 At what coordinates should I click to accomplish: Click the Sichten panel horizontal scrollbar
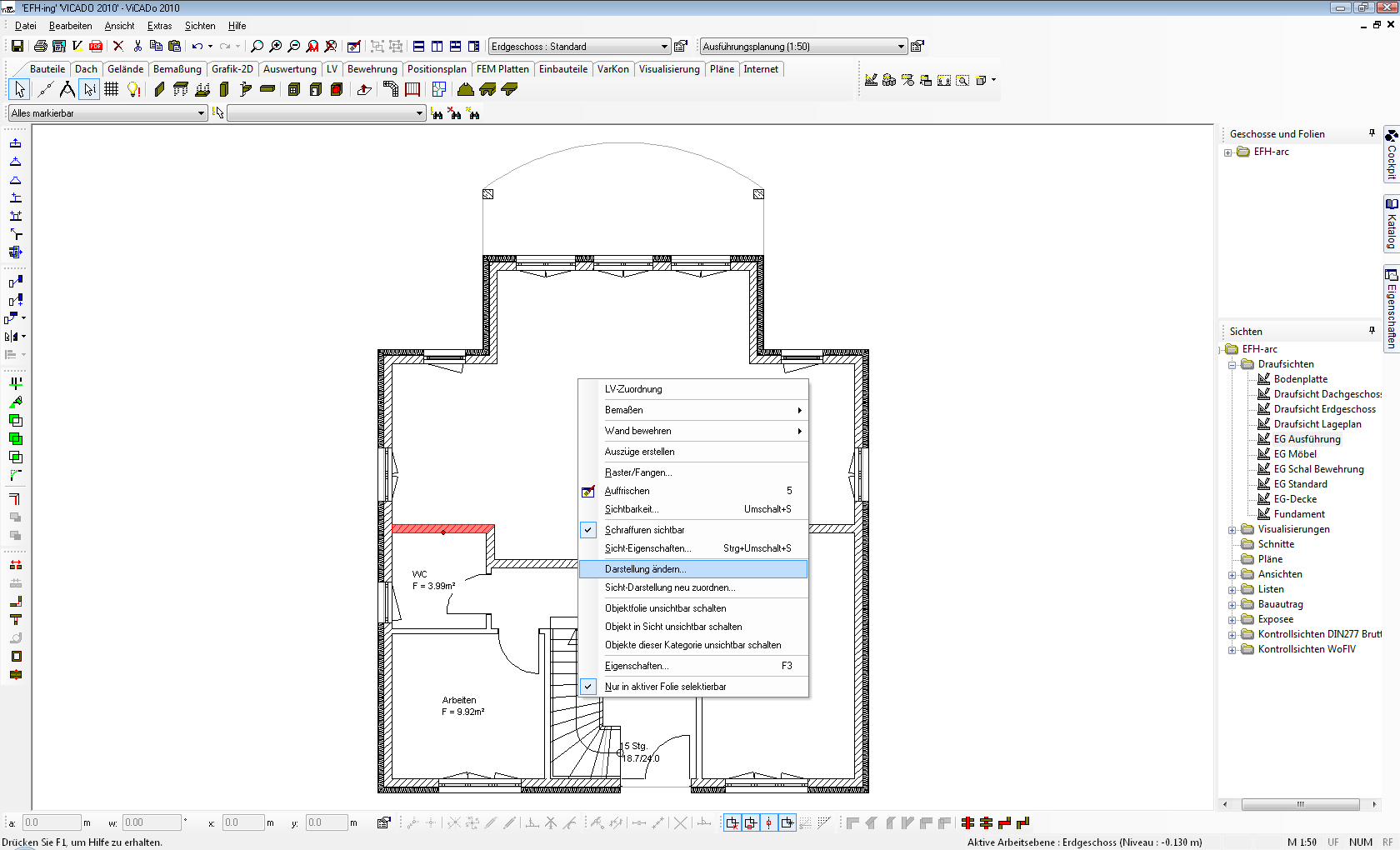pyautogui.click(x=1299, y=804)
